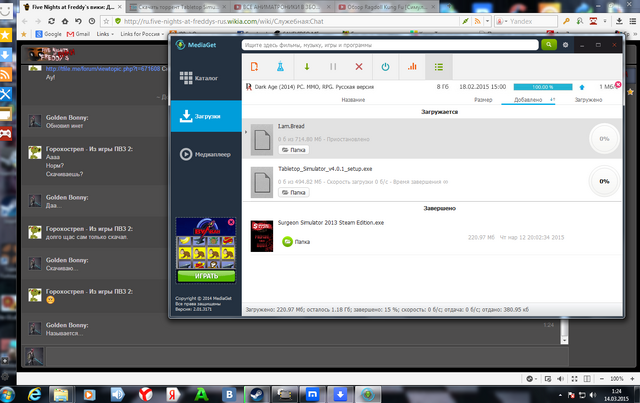Click the browser reload icon
The image size is (640, 403).
[x=51, y=21]
